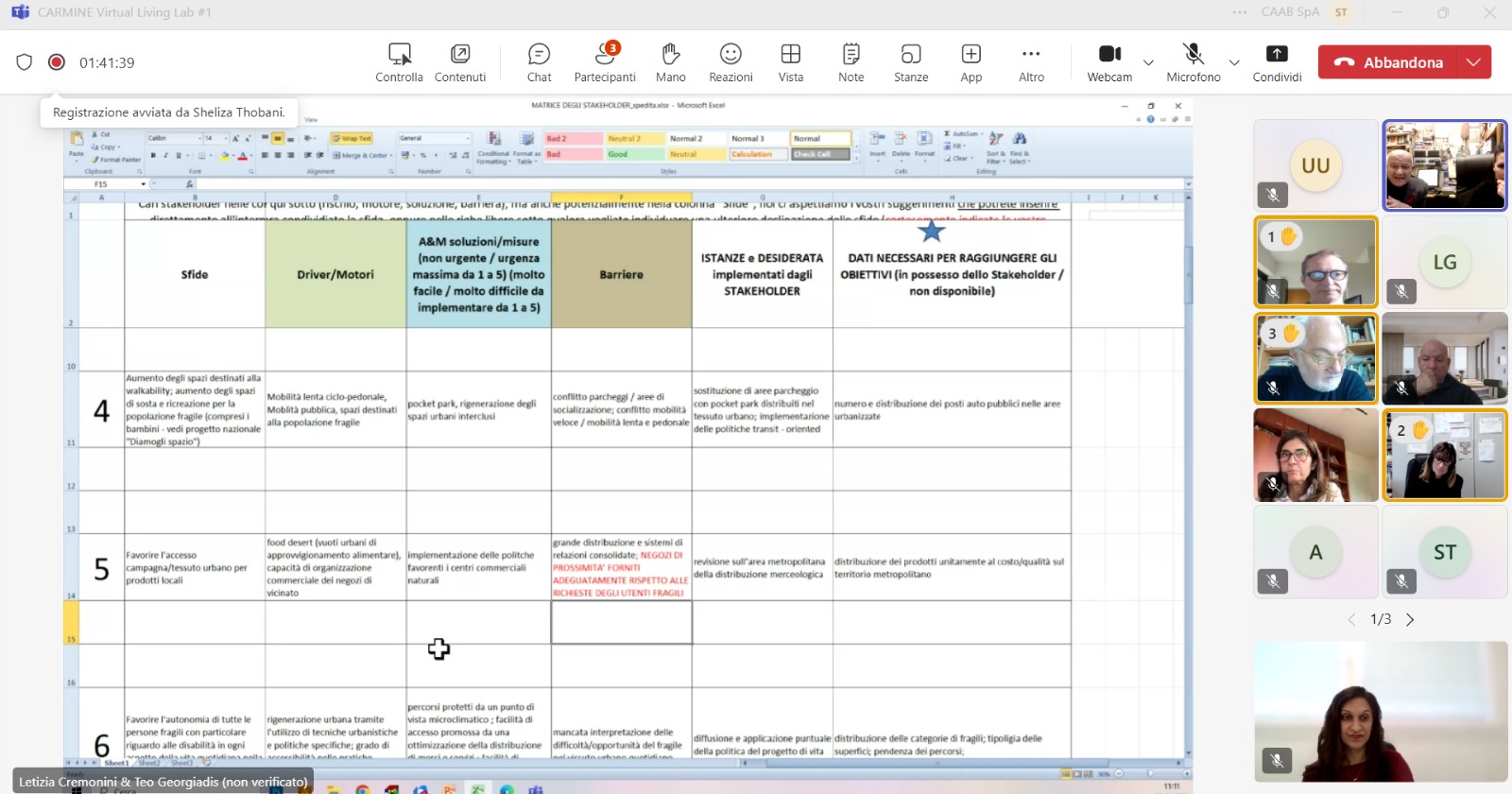Select participant A avatar tile
Viewport: 1512px width, 794px height.
(x=1315, y=552)
